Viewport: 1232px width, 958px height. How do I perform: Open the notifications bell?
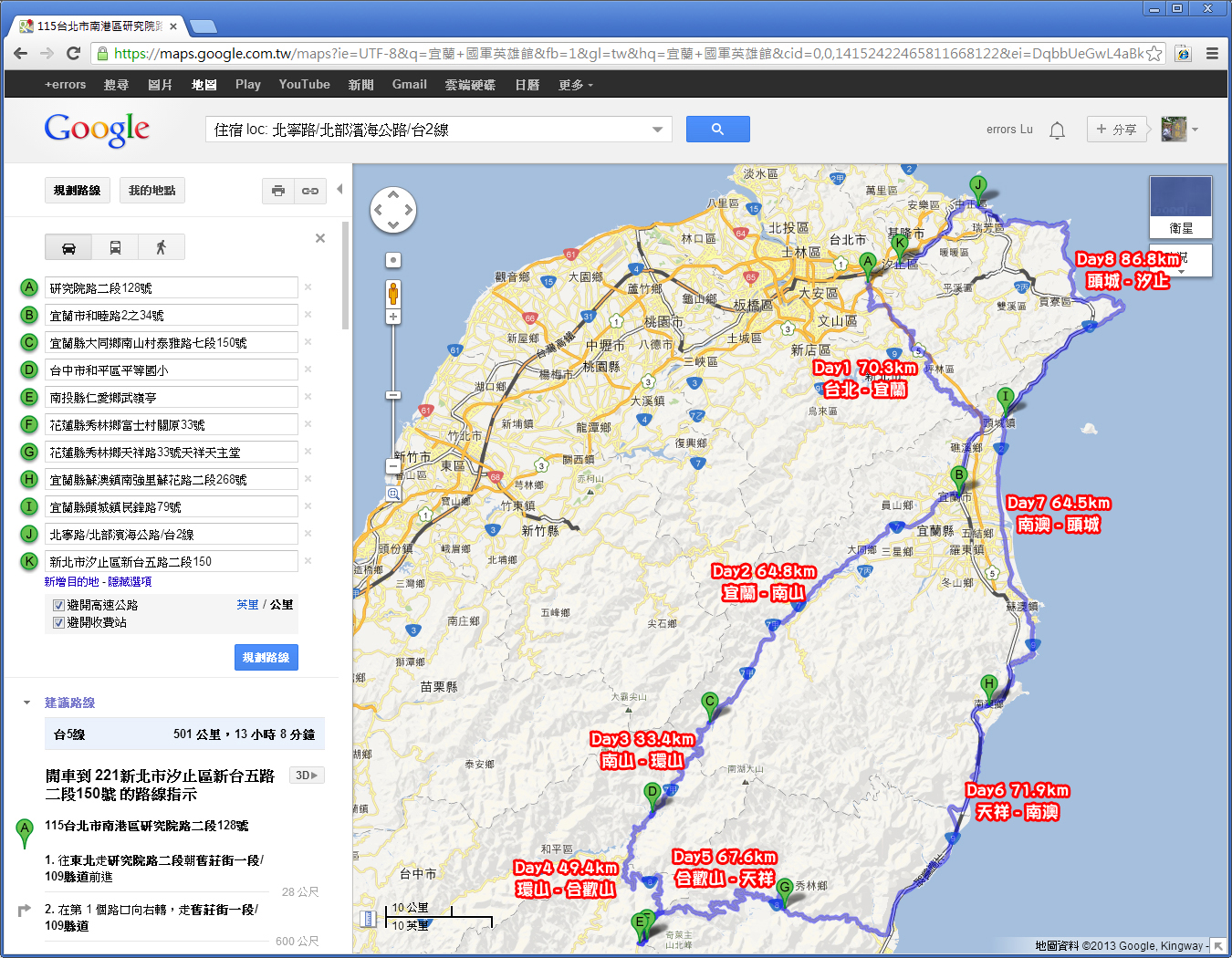click(1057, 130)
